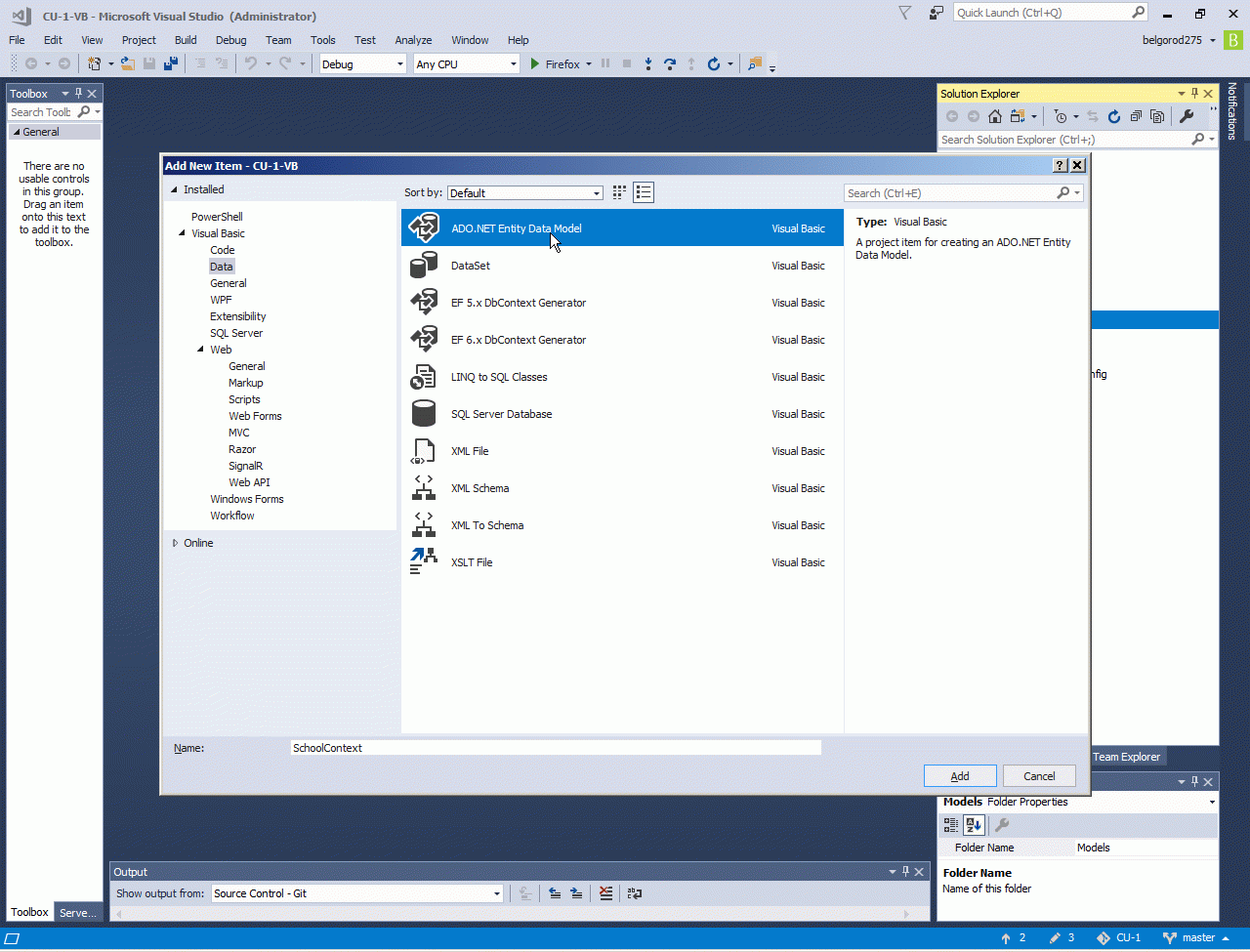Click the dialog Search (Ctrl+E) box
The width and height of the screenshot is (1250, 952).
(x=963, y=193)
